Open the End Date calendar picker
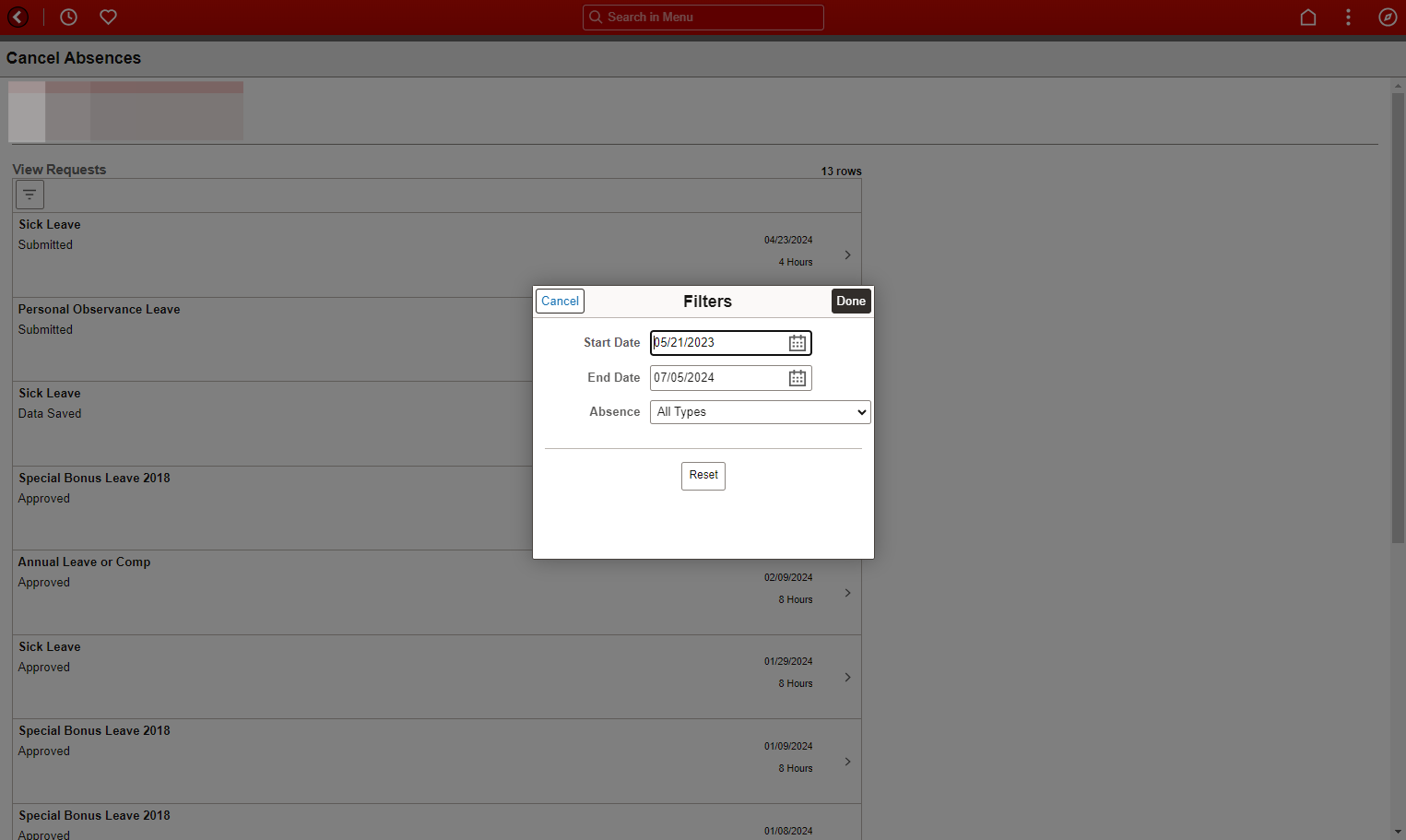This screenshot has height=840, width=1406. [x=798, y=378]
